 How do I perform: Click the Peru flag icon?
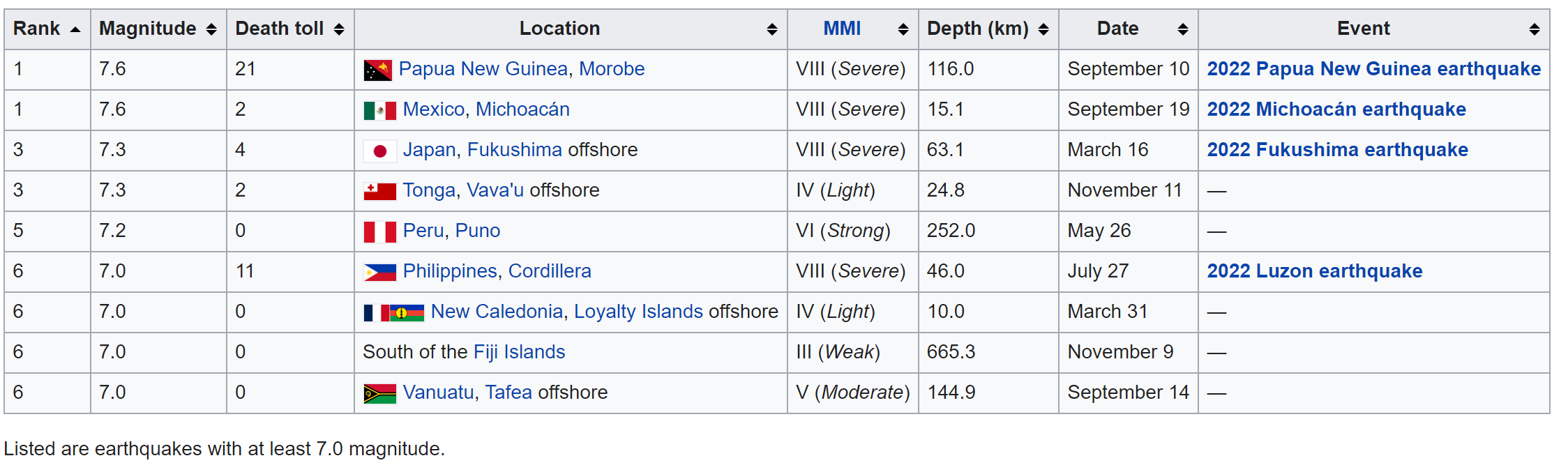379,231
